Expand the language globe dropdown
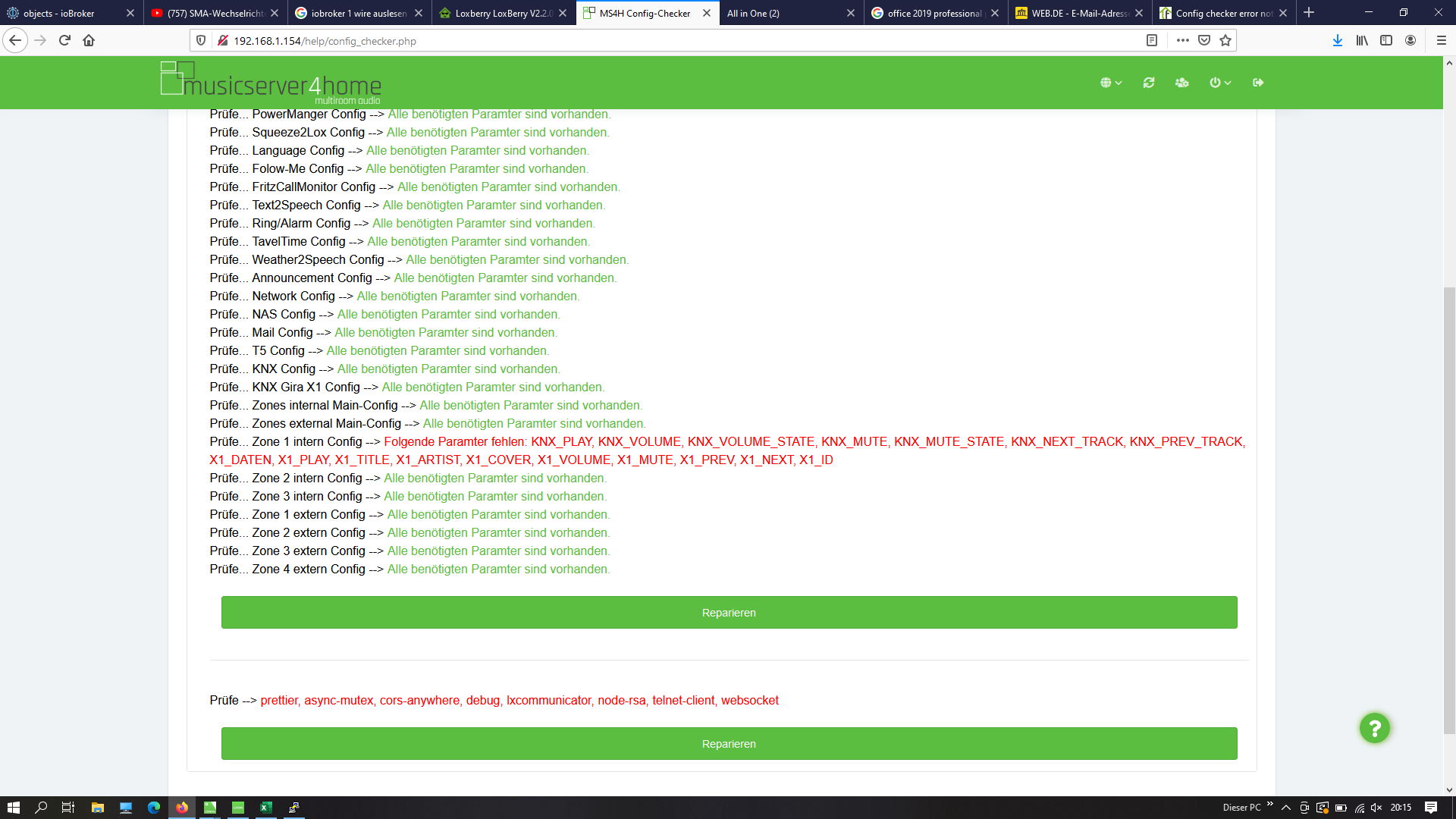 (x=1111, y=83)
